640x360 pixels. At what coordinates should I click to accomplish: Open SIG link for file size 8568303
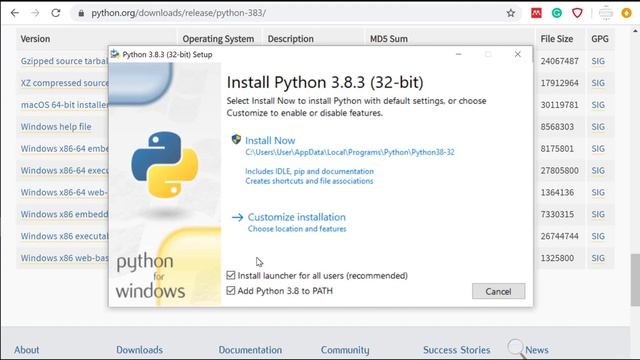(598, 127)
